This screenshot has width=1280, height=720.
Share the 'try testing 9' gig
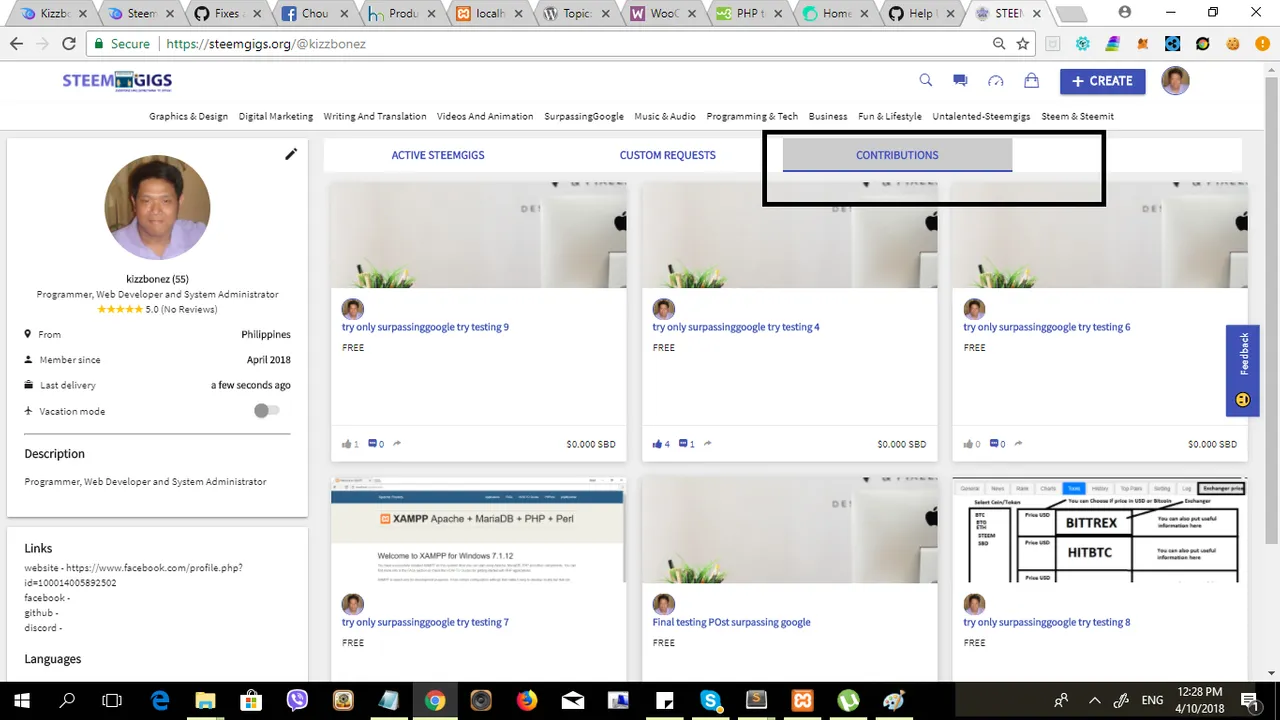click(397, 444)
